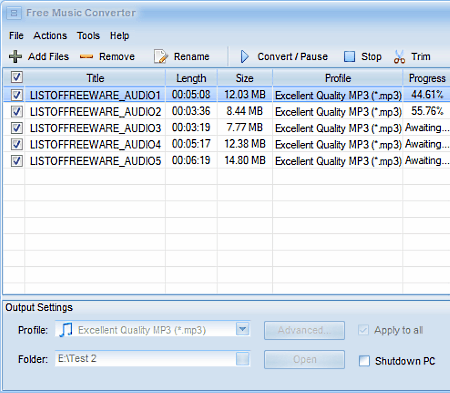Click the Advanced... button
Viewport: 450px width, 393px height.
click(x=304, y=330)
